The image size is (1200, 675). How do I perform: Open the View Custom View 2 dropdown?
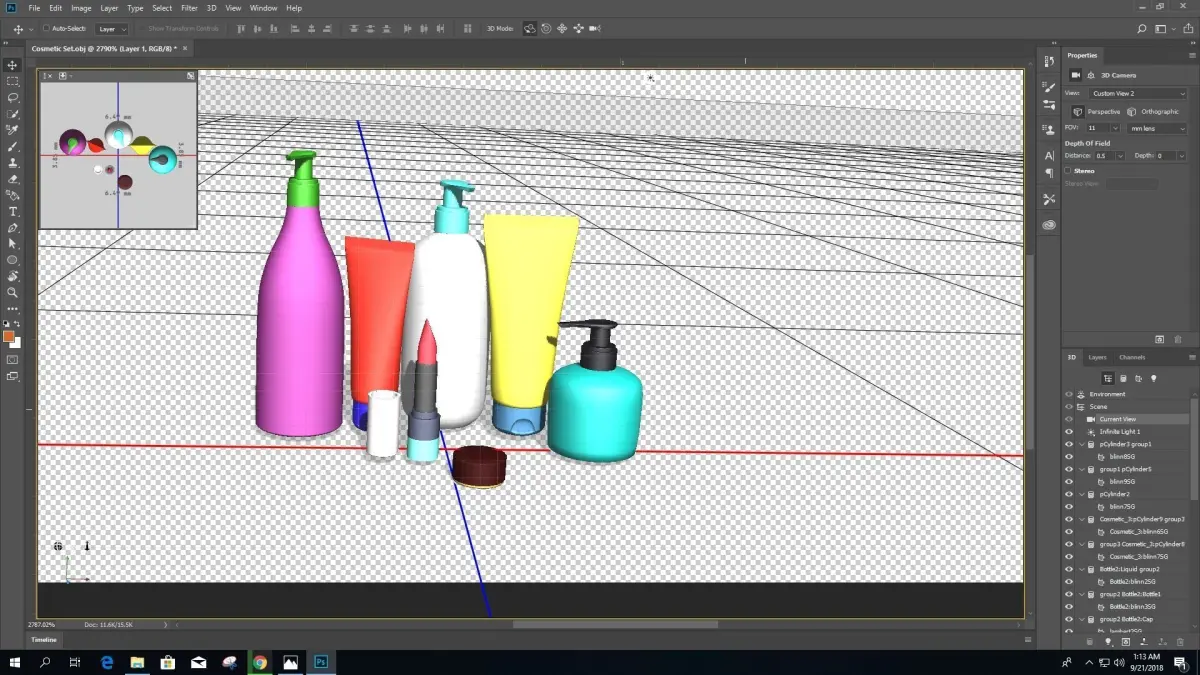[1137, 93]
